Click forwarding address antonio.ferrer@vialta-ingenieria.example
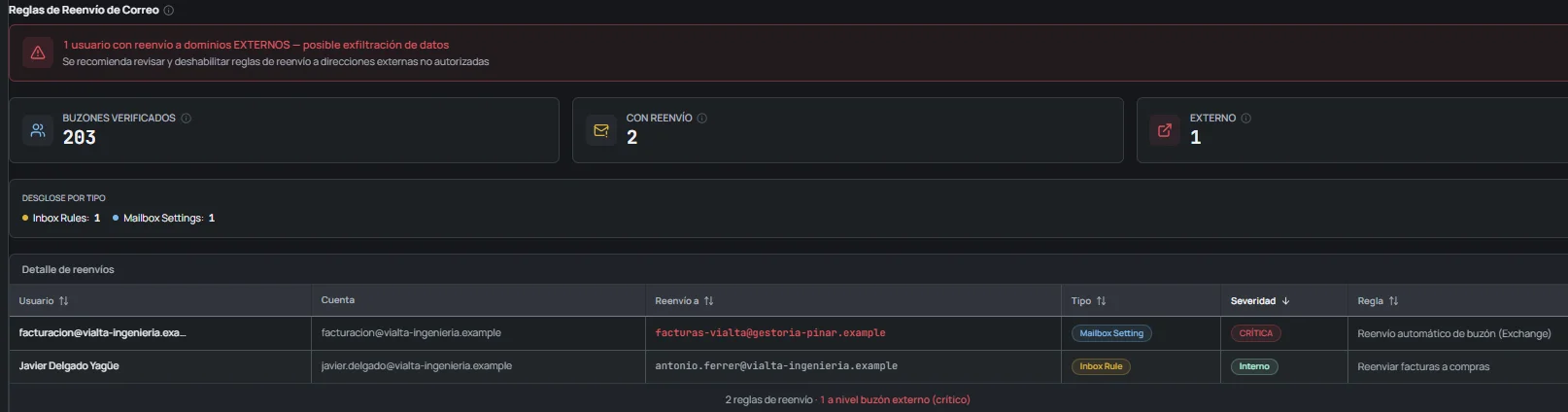1568x412 pixels. pyautogui.click(x=776, y=366)
